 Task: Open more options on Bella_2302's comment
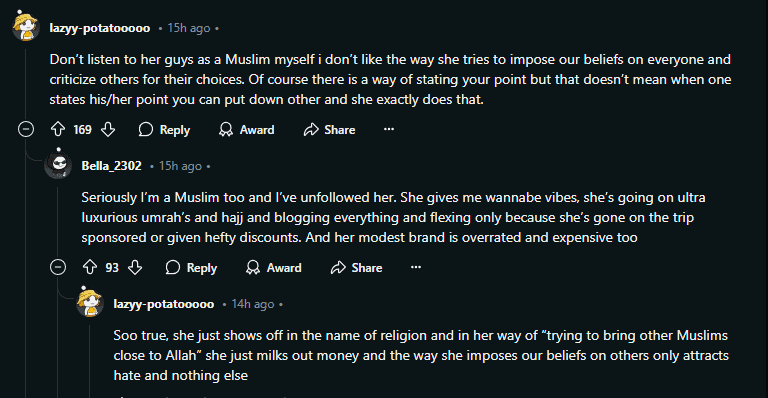[x=416, y=267]
